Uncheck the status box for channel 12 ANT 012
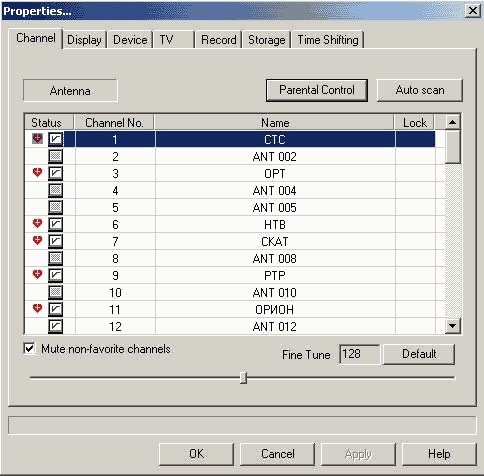 [55, 326]
